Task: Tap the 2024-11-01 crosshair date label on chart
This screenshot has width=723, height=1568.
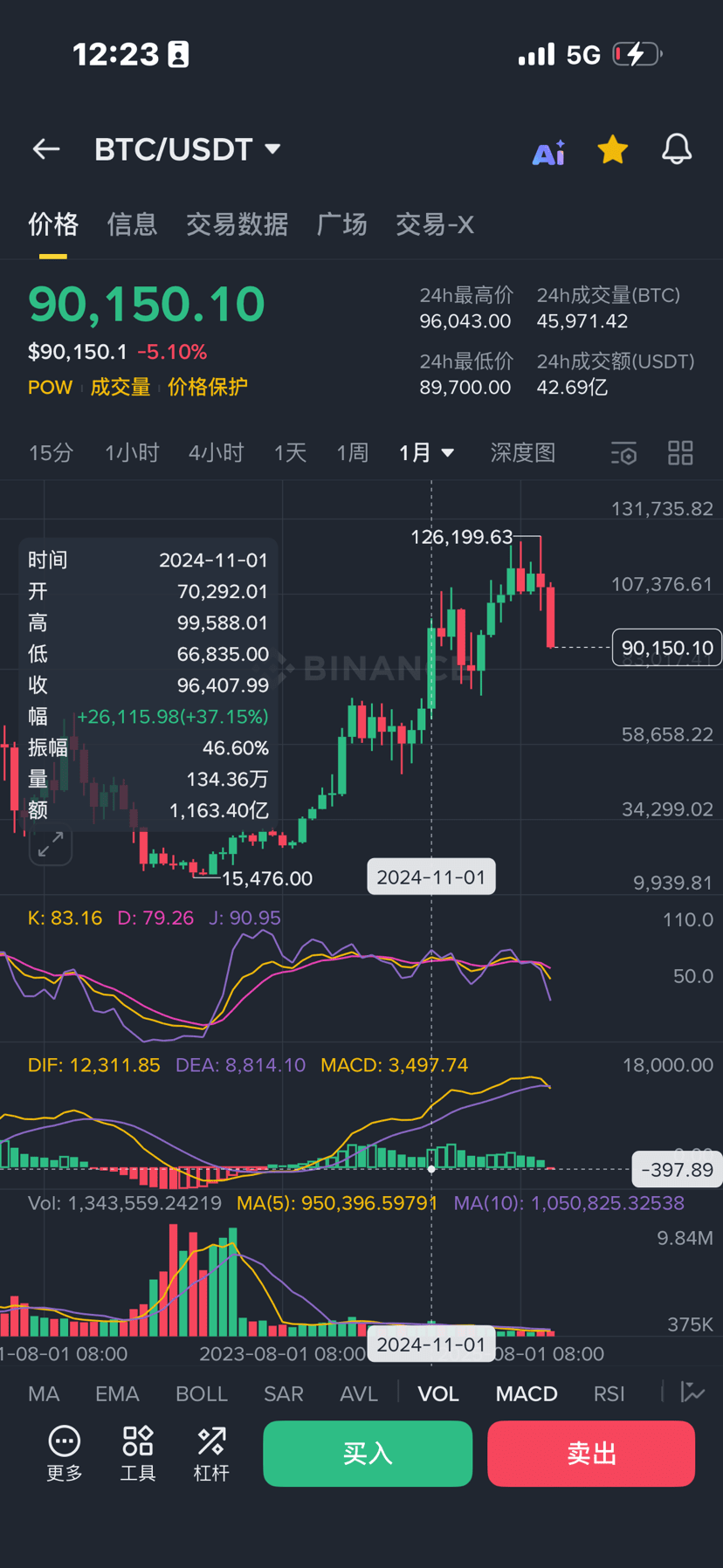Action: point(431,877)
